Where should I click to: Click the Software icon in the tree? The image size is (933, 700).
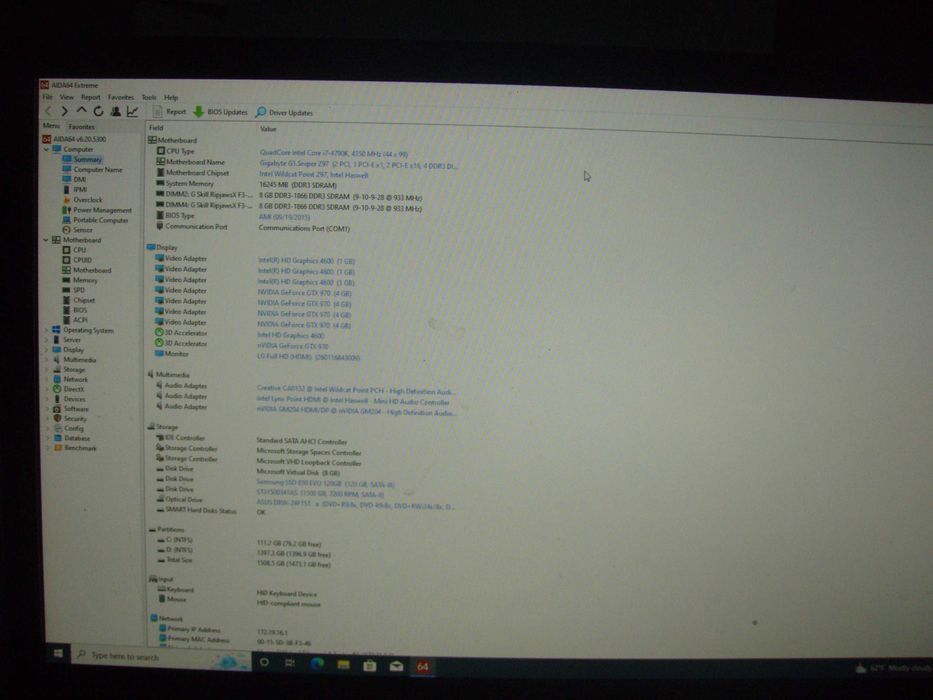(x=57, y=409)
